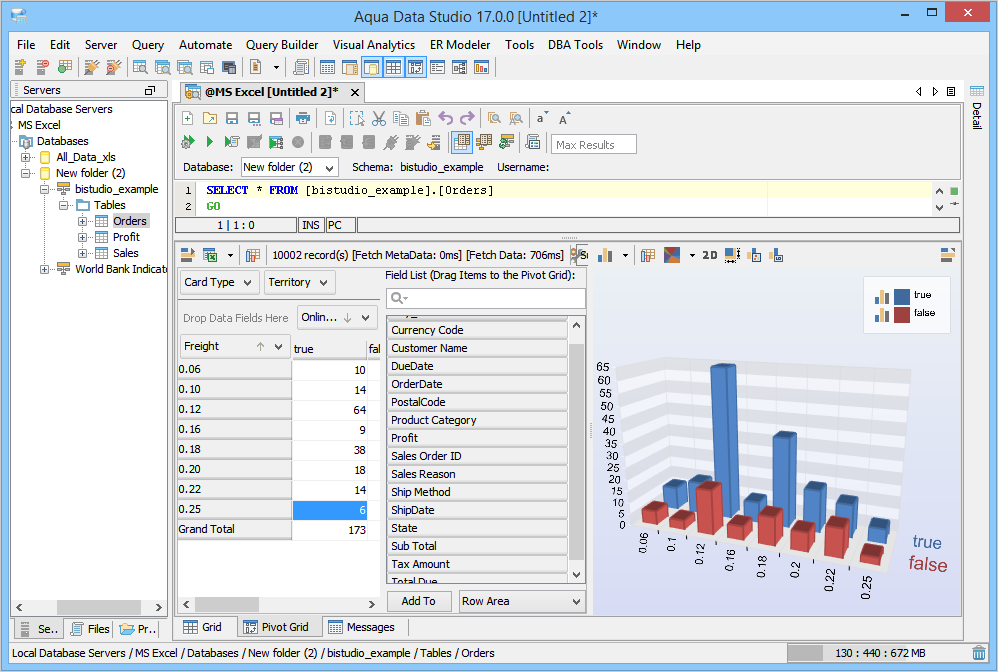Image resolution: width=998 pixels, height=672 pixels.
Task: Click the Copy icon in query toolbar
Action: (400, 118)
